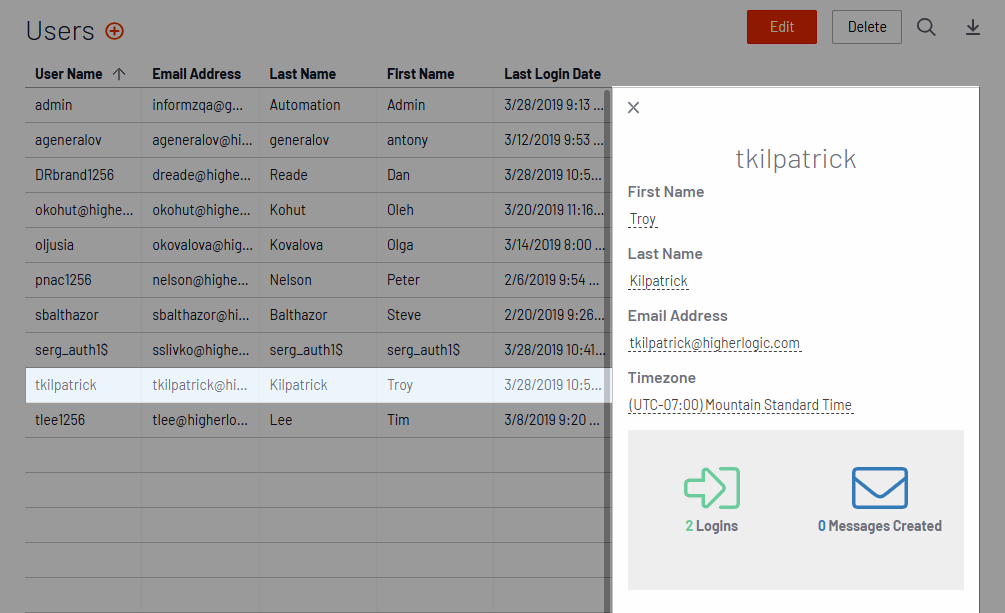1005x613 pixels.
Task: Click email cell dreade@highe...
Action: (200, 175)
